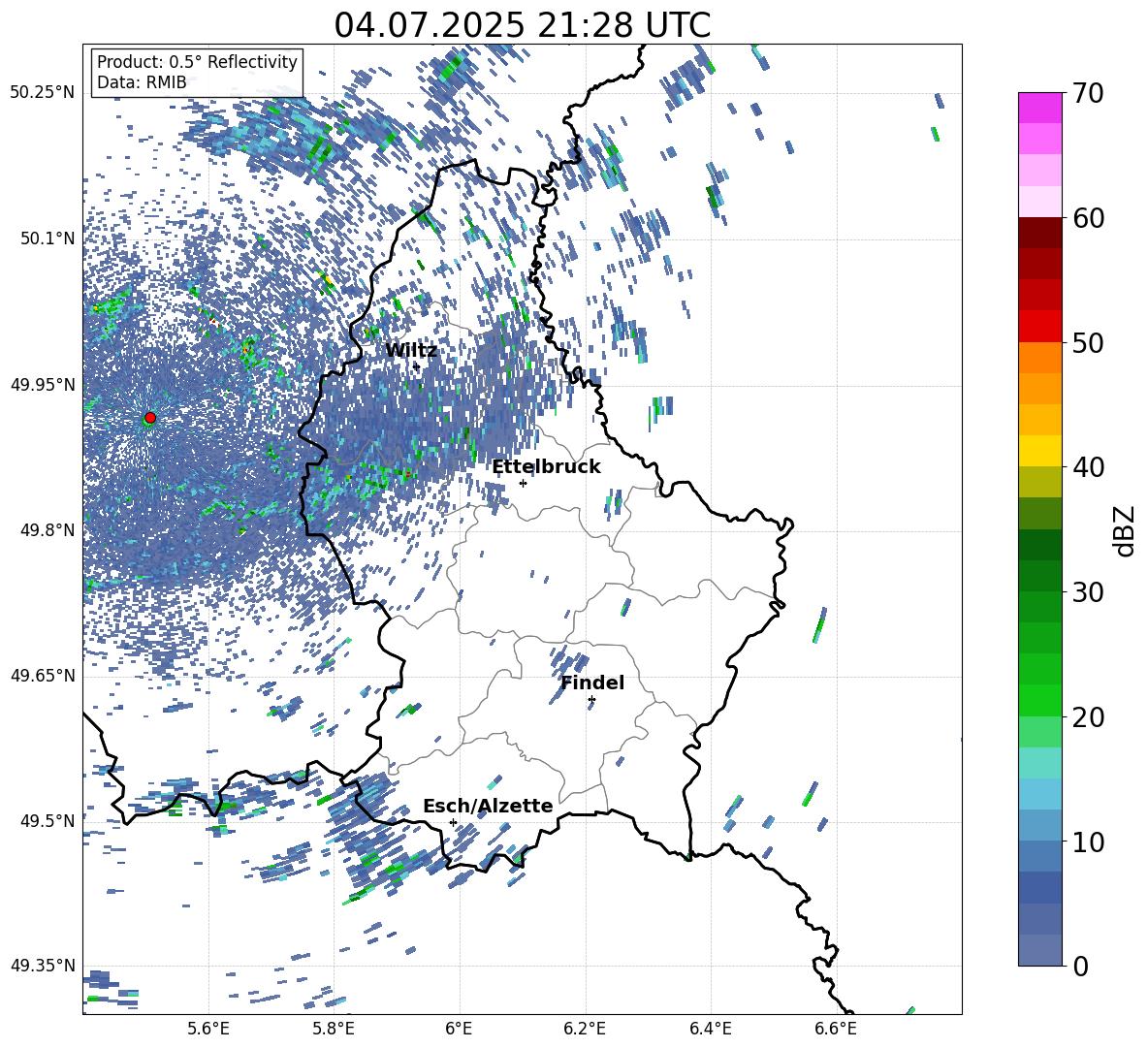
Task: Click the dark red colorbar segment below 60
Action: [x=1039, y=233]
